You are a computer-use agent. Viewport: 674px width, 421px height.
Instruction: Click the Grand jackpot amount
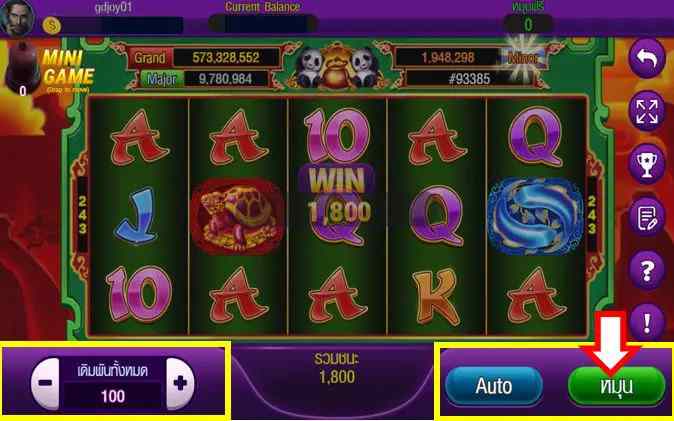click(x=226, y=58)
